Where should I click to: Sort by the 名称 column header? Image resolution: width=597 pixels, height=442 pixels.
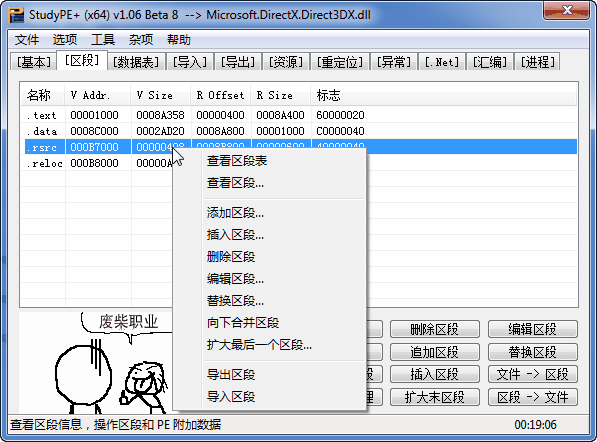[43, 95]
